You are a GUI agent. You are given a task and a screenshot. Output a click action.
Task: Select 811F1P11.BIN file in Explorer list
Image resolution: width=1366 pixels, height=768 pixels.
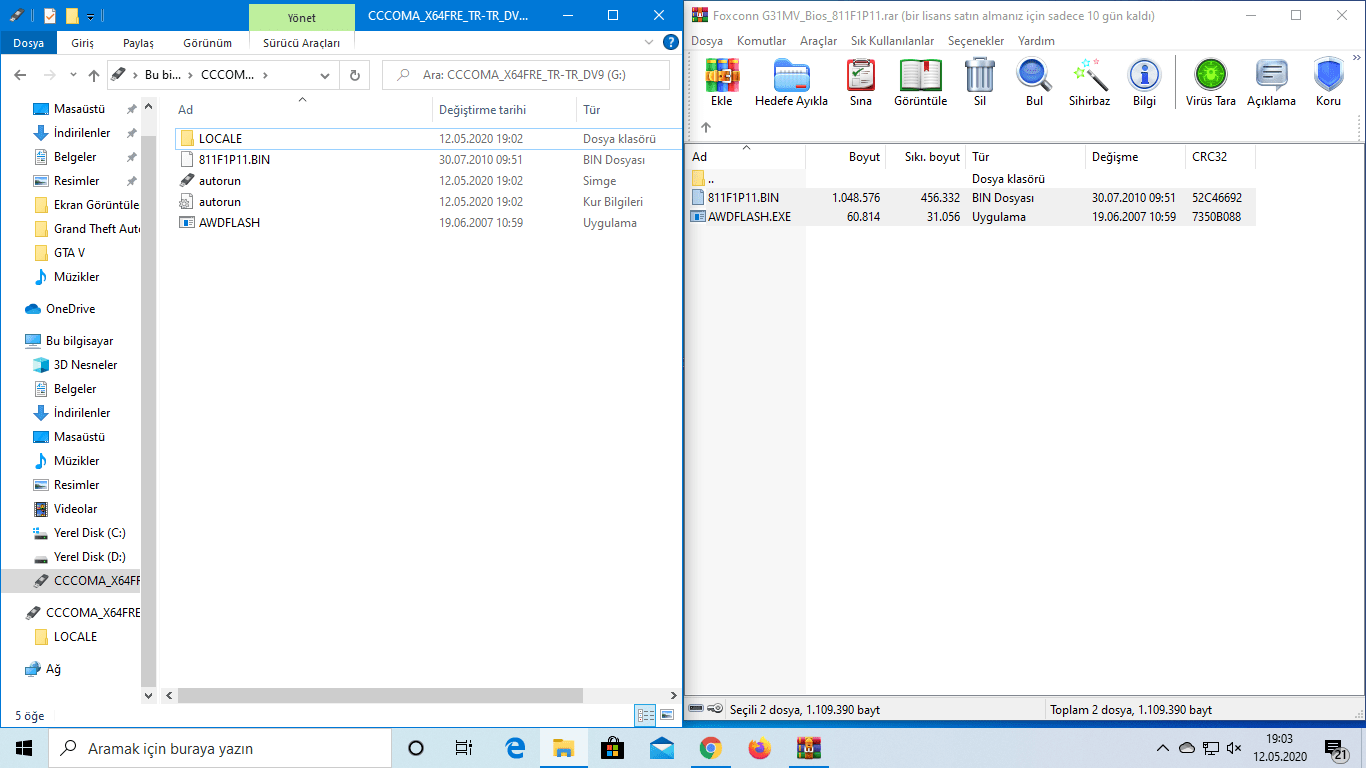click(x=234, y=160)
